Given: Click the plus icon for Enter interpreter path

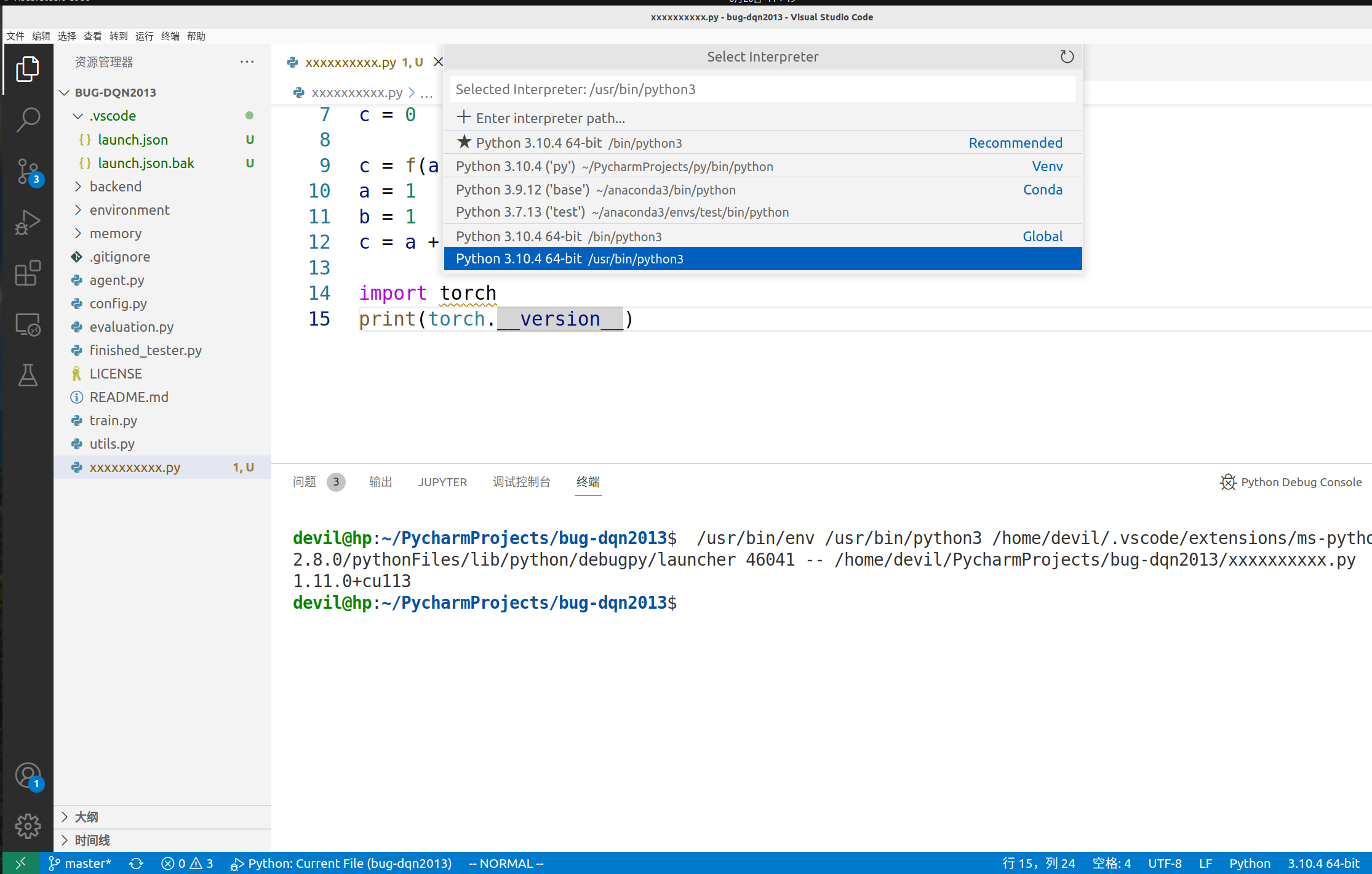Looking at the screenshot, I should tap(464, 117).
